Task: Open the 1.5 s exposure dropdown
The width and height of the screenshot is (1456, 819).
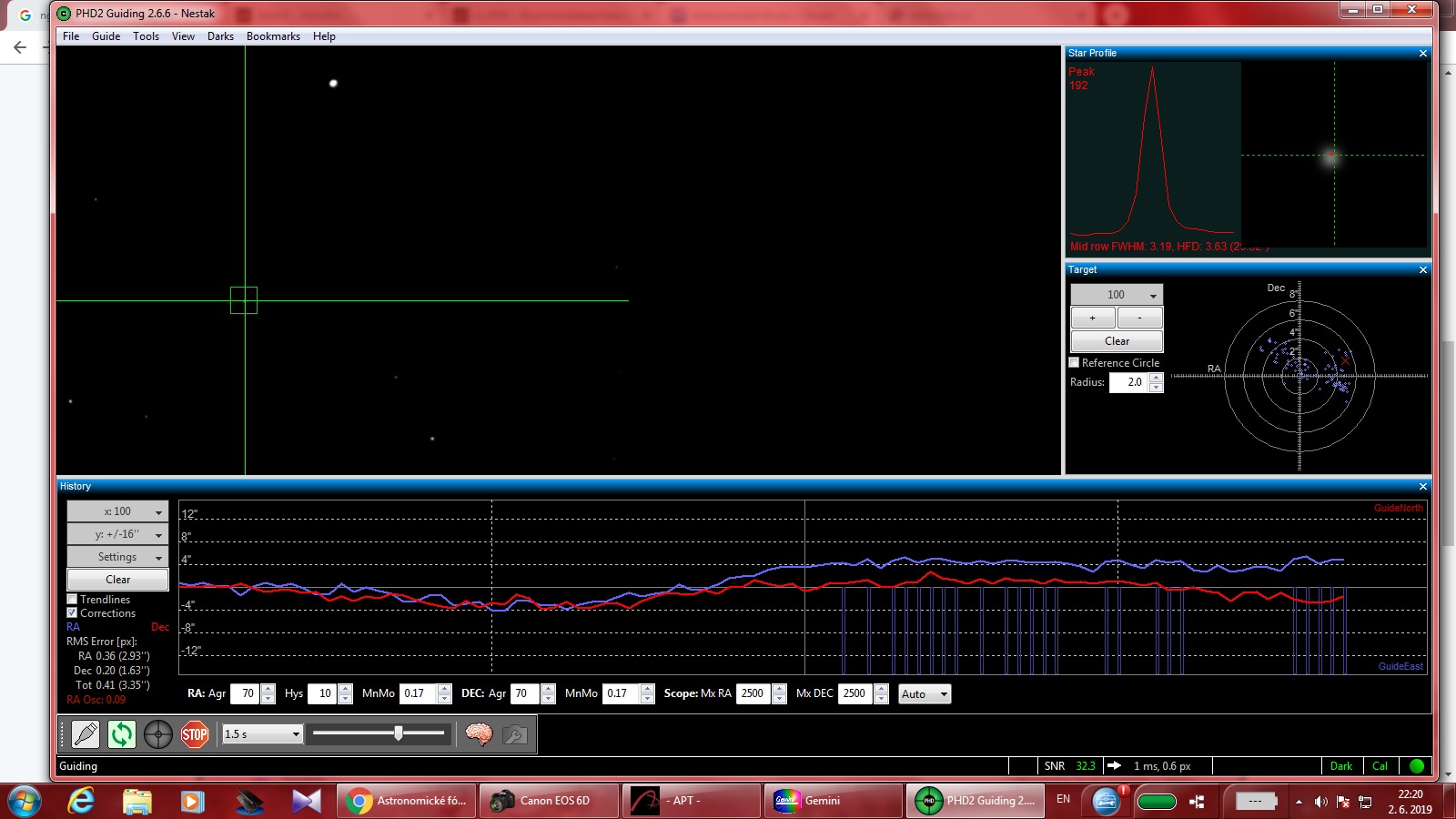Action: pyautogui.click(x=263, y=733)
